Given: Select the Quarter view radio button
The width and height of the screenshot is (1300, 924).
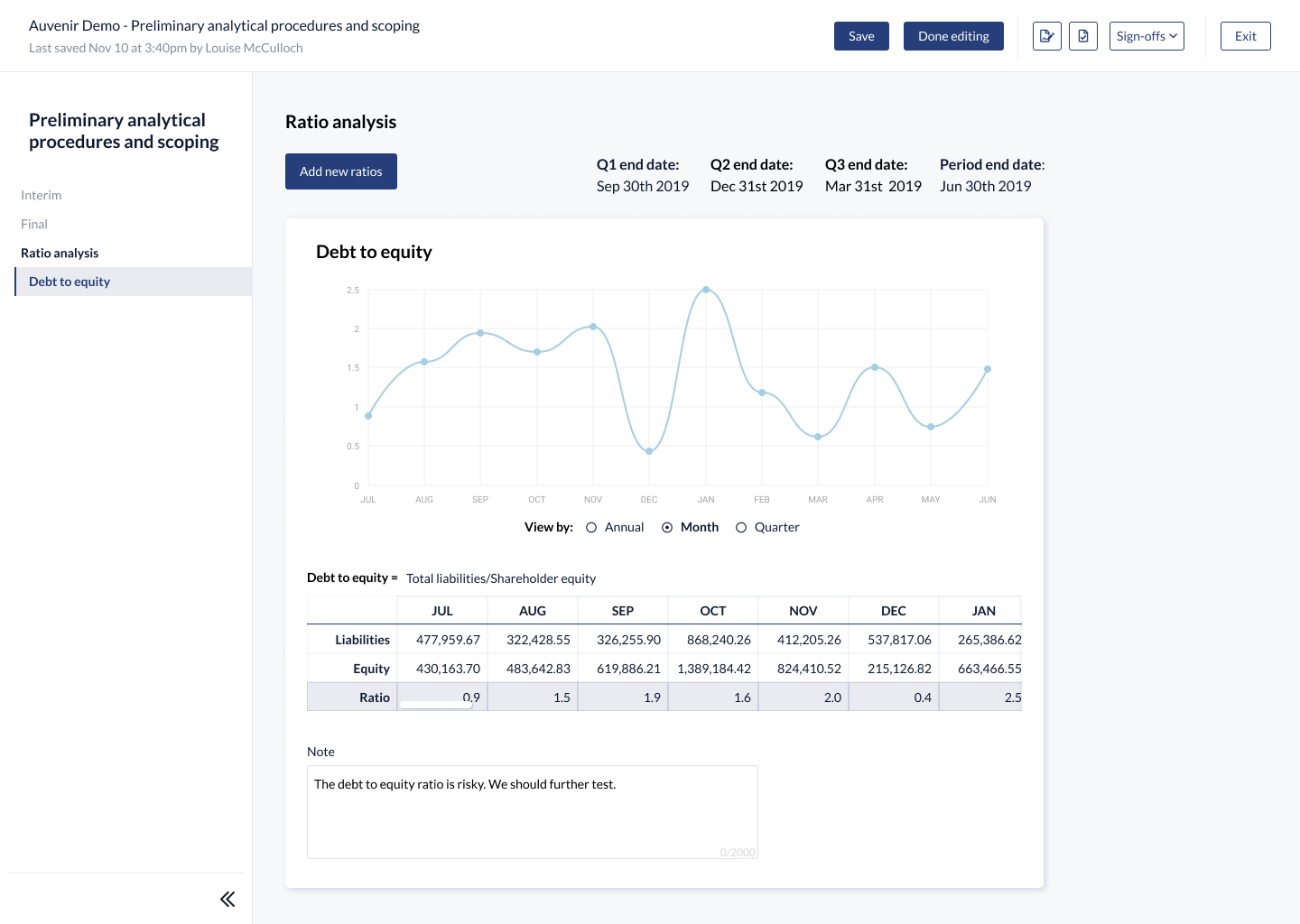Looking at the screenshot, I should (x=741, y=528).
